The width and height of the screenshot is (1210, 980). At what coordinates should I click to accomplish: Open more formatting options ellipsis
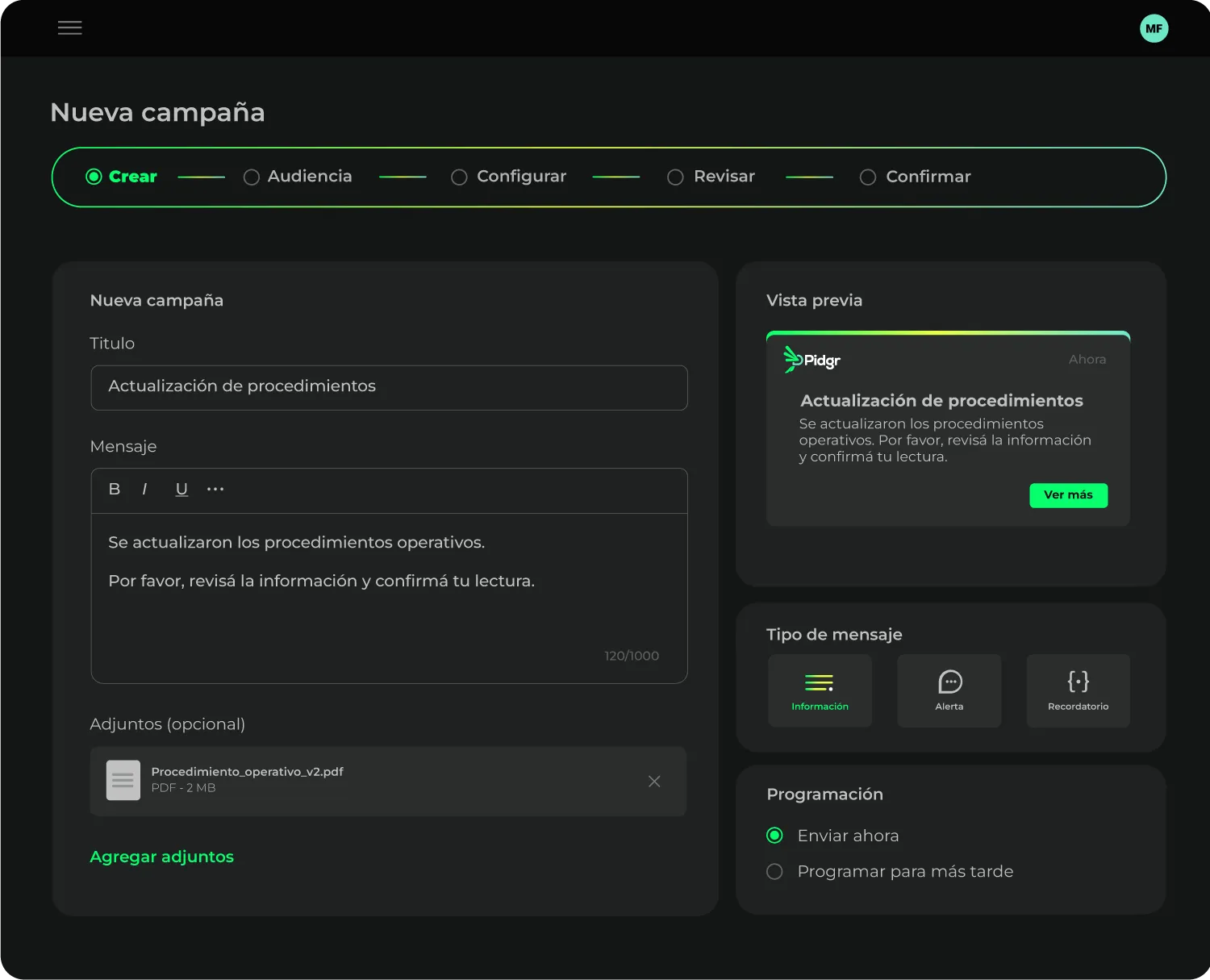click(215, 489)
